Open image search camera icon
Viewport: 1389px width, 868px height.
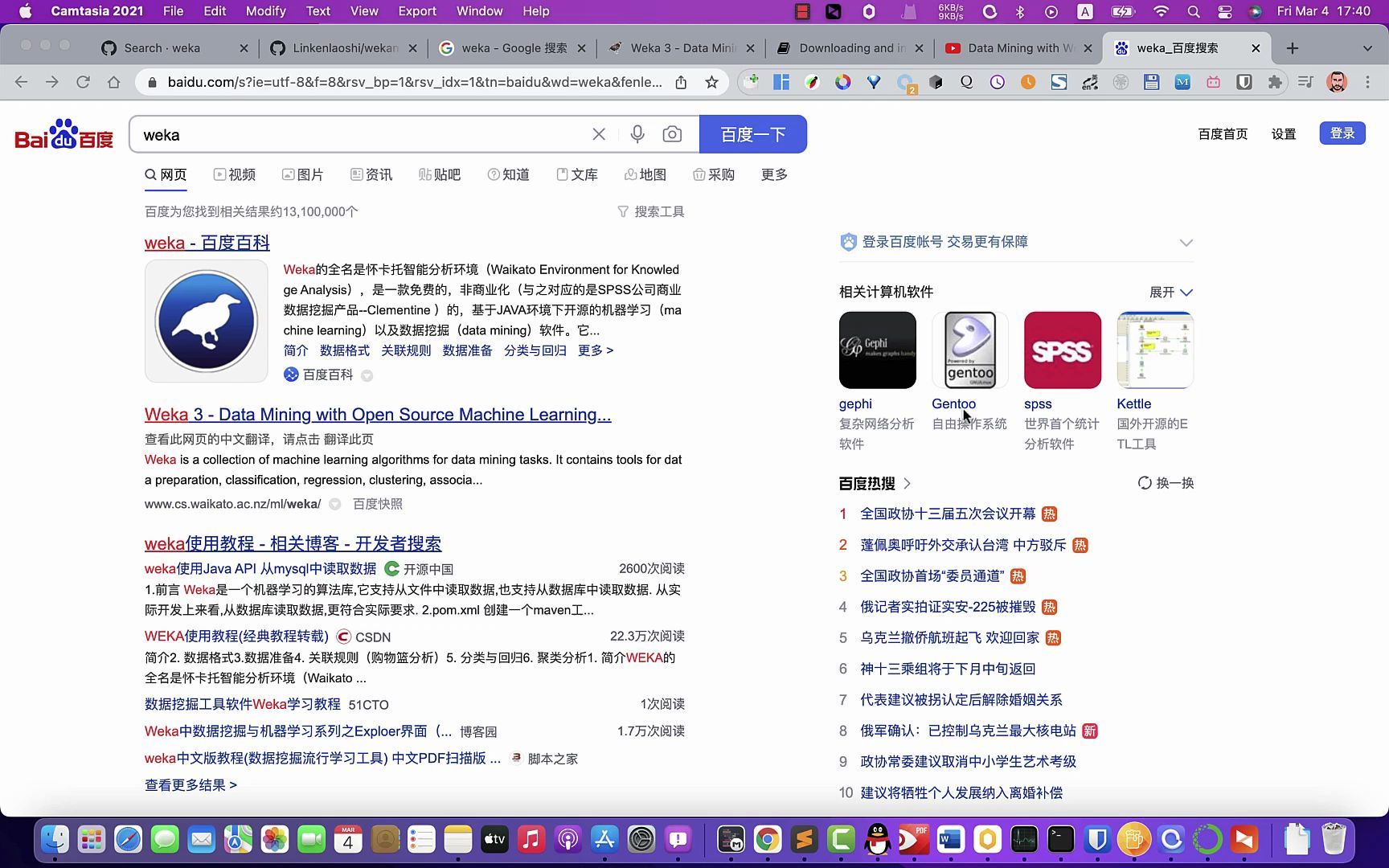point(672,134)
